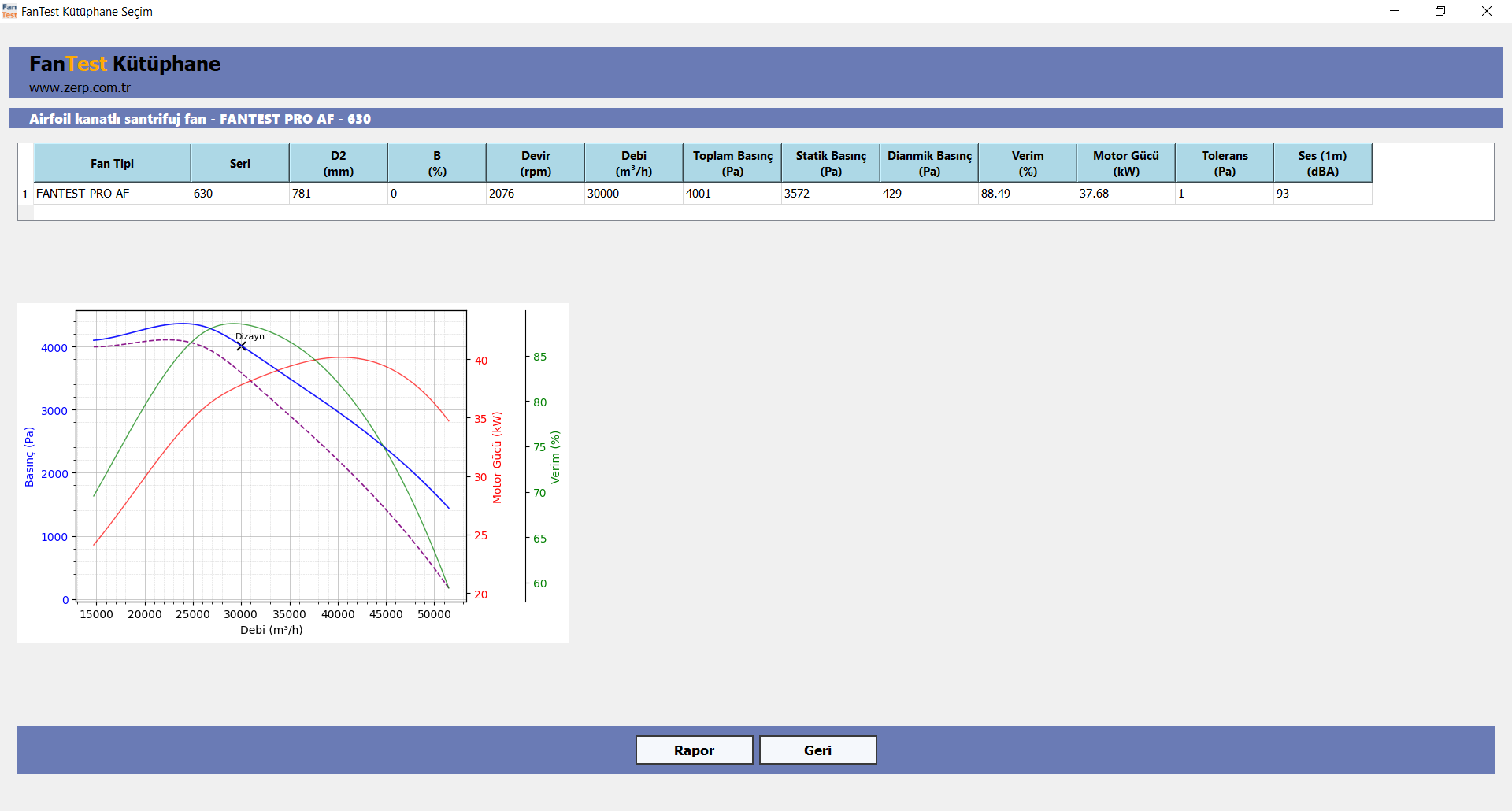Screen dimensions: 1512x811
Task: Select row 1 header in the table
Action: 25,194
